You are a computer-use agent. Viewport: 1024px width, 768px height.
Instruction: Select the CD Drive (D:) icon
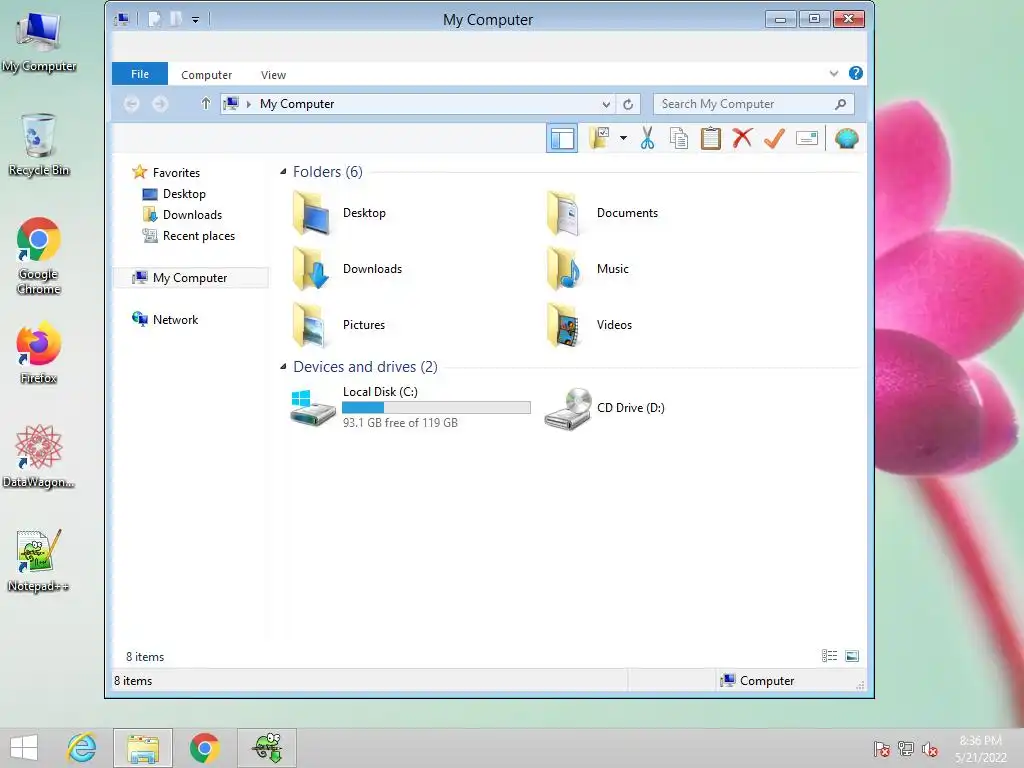click(x=569, y=408)
